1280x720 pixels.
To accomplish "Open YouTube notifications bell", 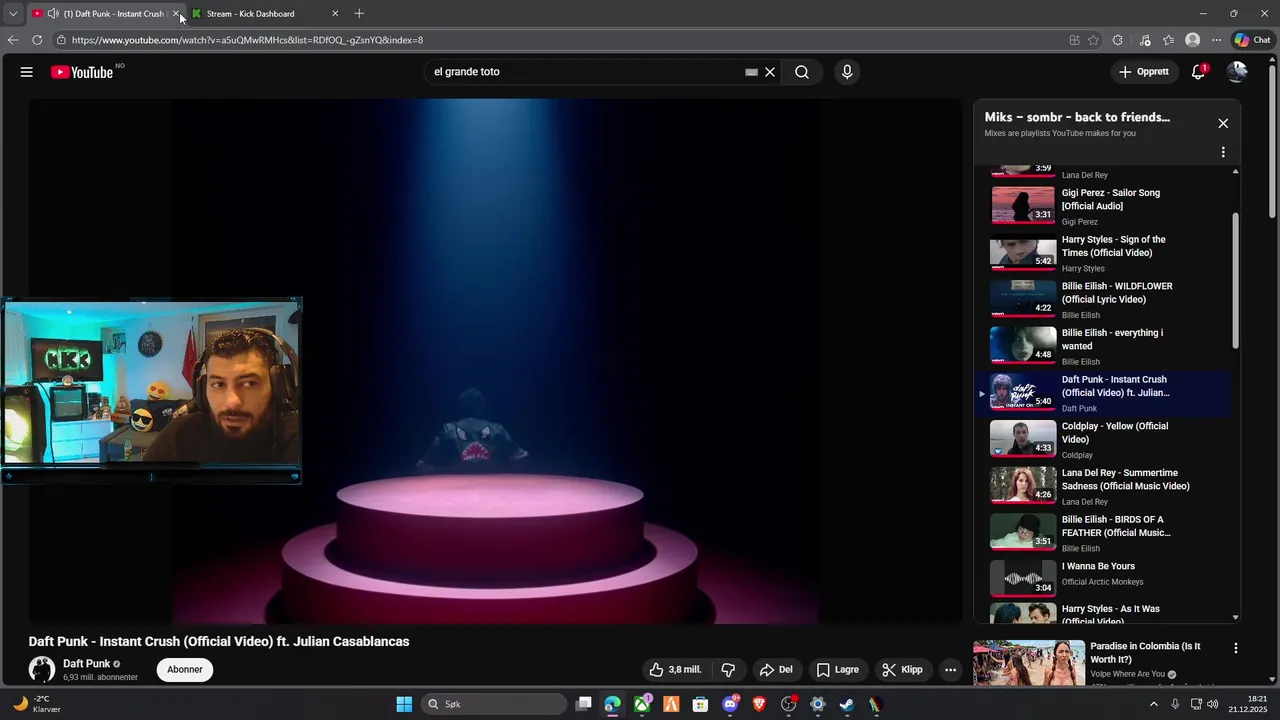I will [x=1198, y=72].
